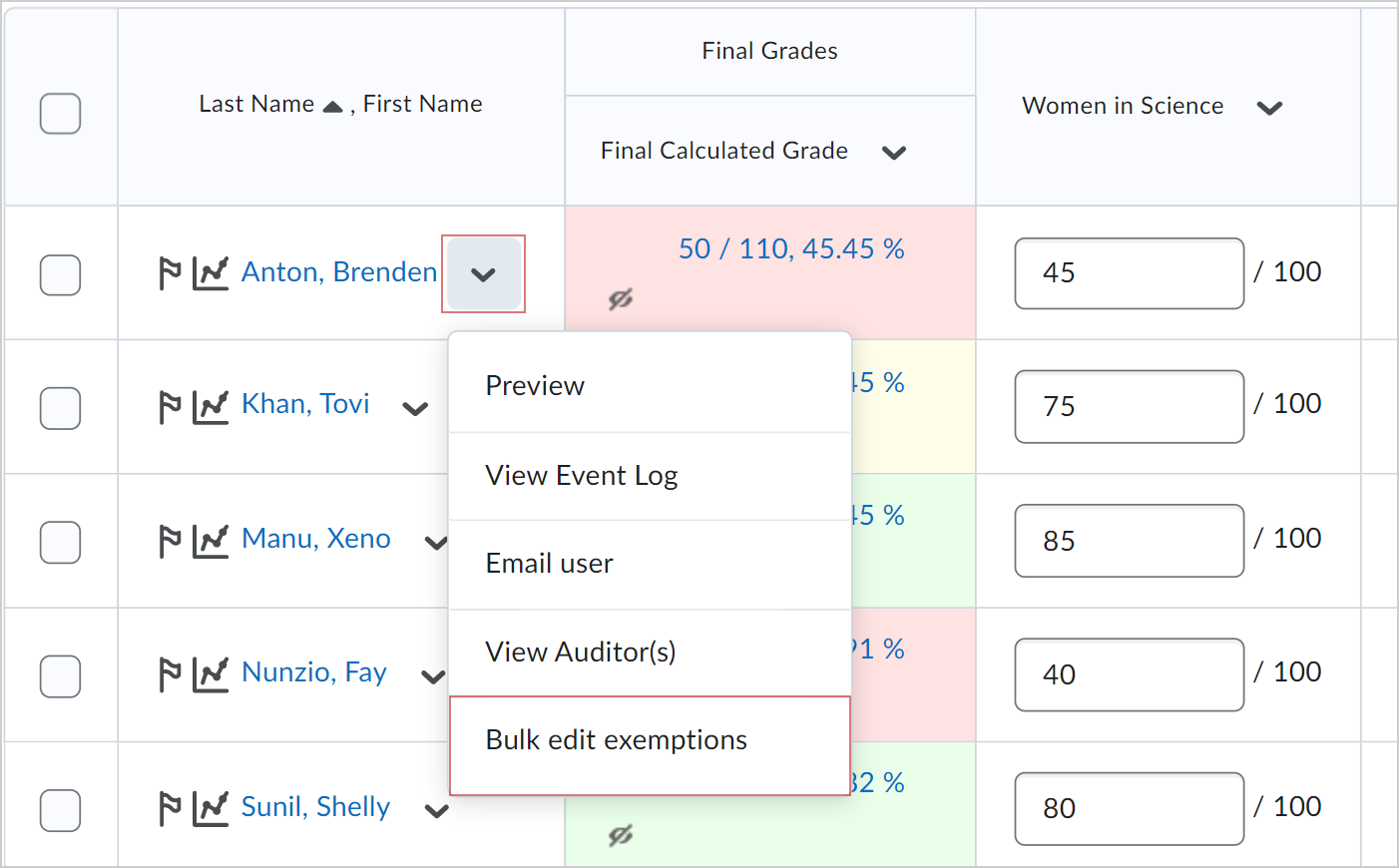Select View Event Log menu entry
The image size is (1399, 868).
[581, 476]
